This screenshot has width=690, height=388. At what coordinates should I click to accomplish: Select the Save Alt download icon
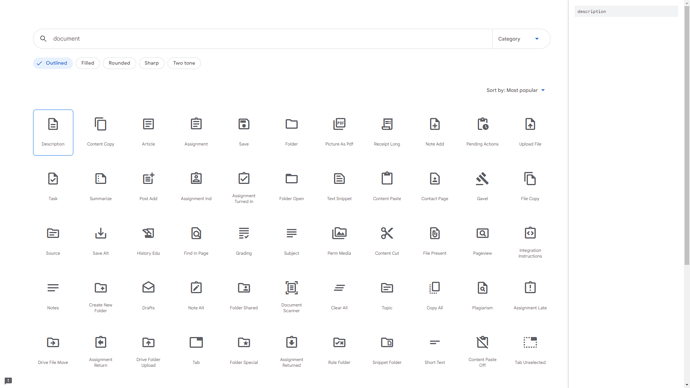coord(101,233)
